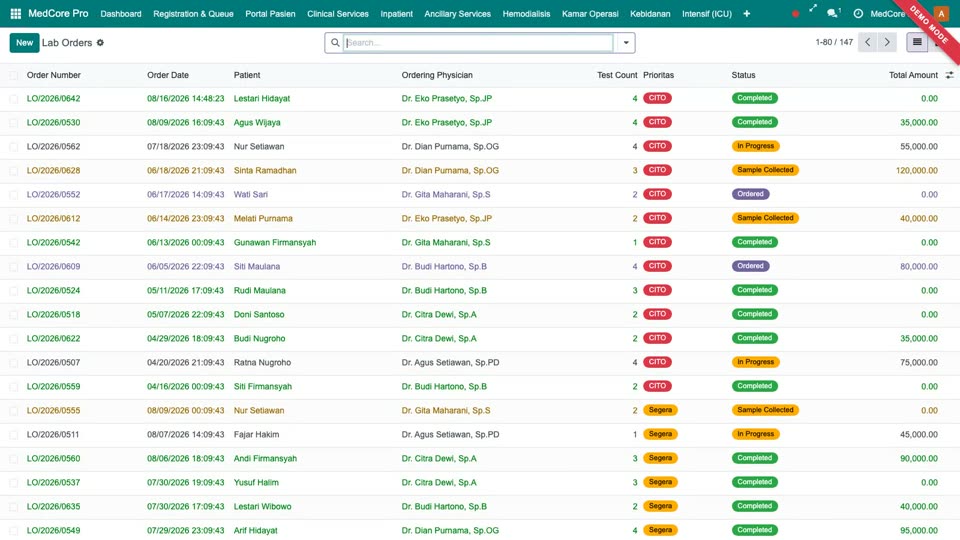Switch to list view icon
The width and height of the screenshot is (960, 540).
[917, 42]
